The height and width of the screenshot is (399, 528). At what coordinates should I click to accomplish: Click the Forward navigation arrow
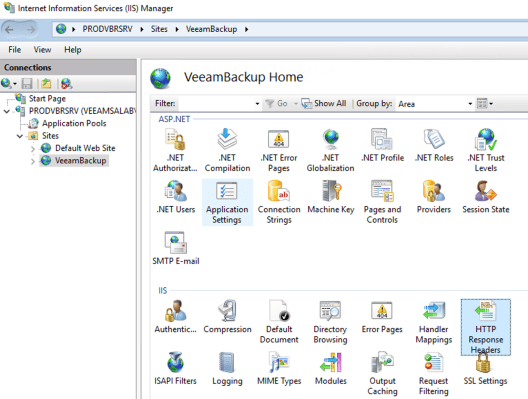[30, 30]
